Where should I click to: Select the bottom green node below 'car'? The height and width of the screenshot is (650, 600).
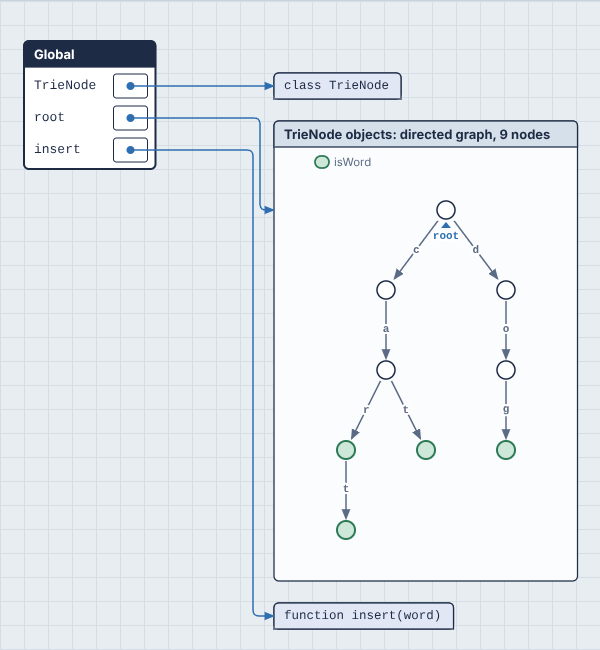point(346,530)
